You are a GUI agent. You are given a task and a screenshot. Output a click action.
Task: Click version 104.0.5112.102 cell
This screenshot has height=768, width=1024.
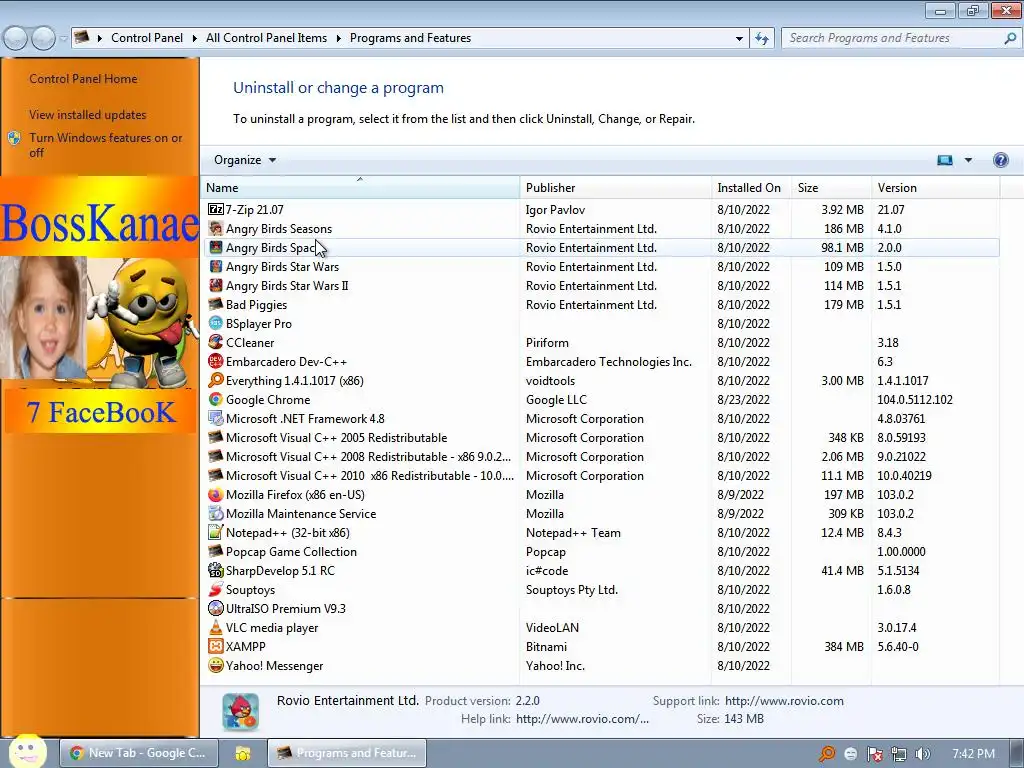(x=914, y=400)
